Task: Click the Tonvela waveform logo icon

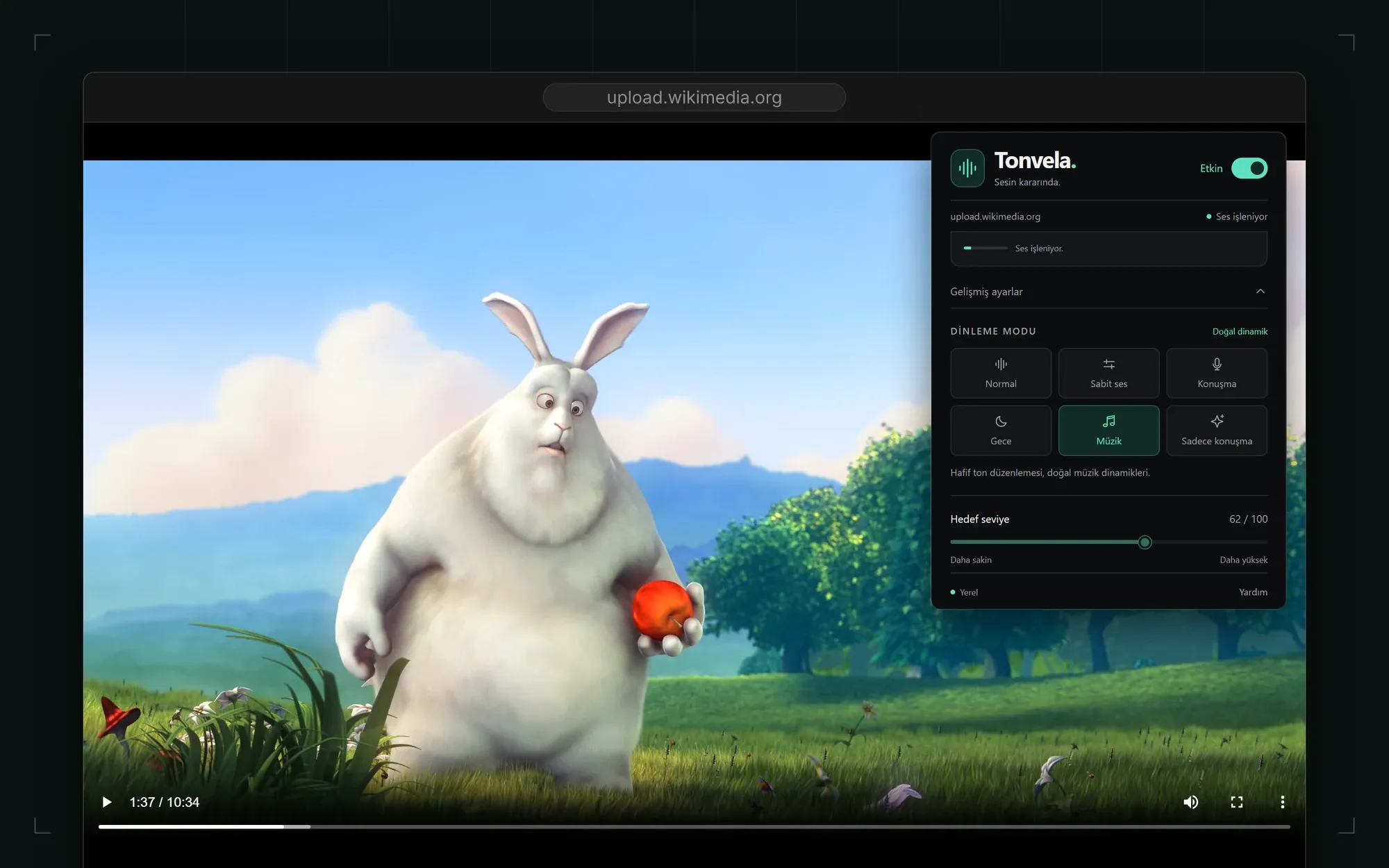Action: coord(967,168)
